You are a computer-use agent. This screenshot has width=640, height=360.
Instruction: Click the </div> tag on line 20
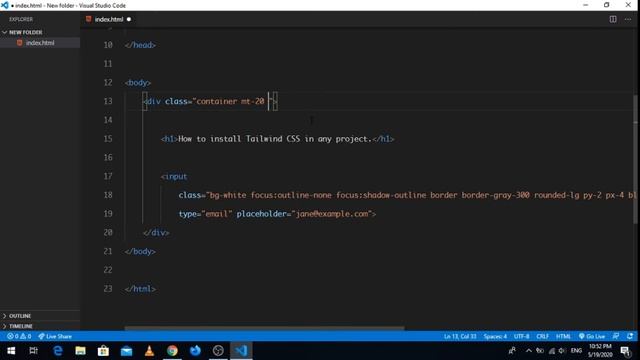pos(156,233)
